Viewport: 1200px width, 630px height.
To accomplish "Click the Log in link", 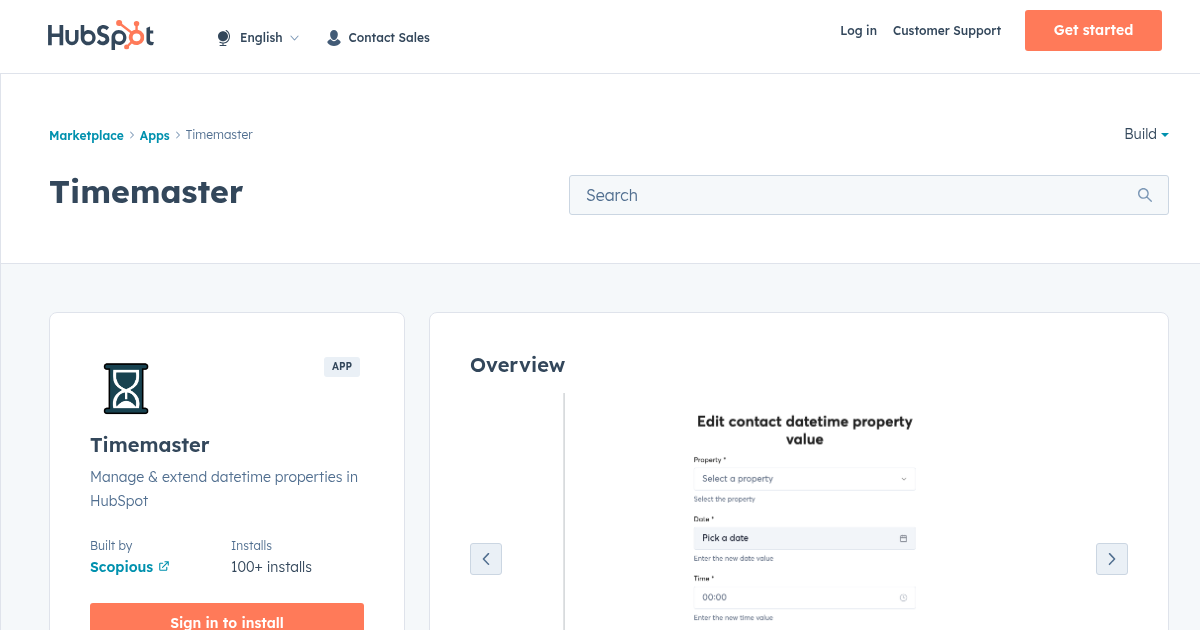I will [858, 31].
